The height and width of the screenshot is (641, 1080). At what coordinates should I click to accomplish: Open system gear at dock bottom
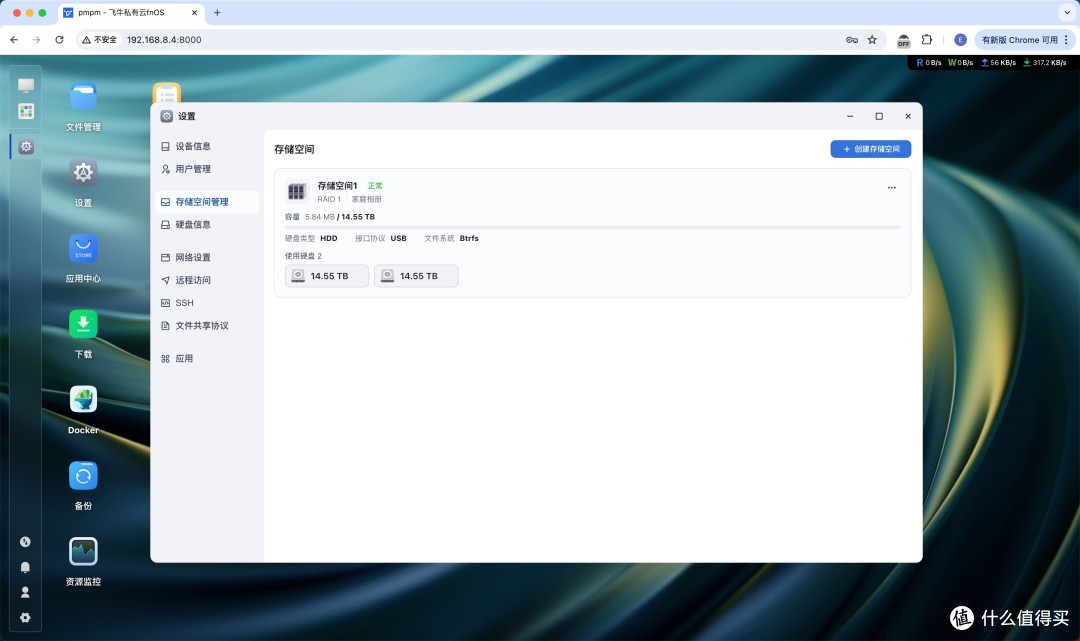[25, 618]
